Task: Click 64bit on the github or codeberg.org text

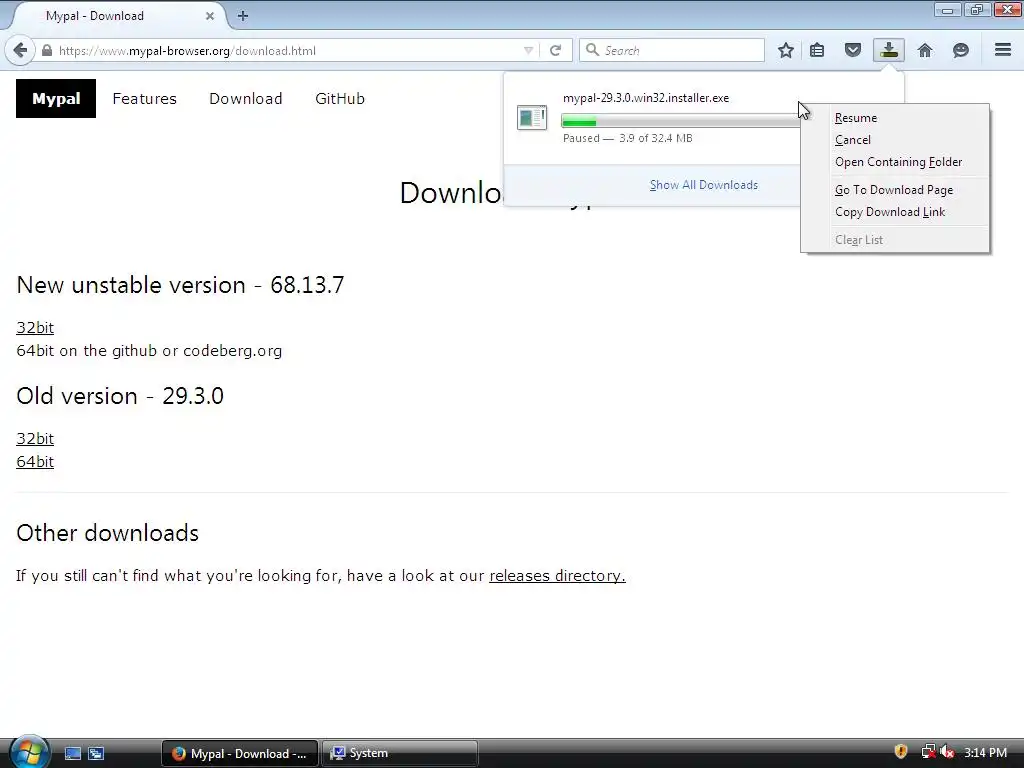Action: point(149,351)
